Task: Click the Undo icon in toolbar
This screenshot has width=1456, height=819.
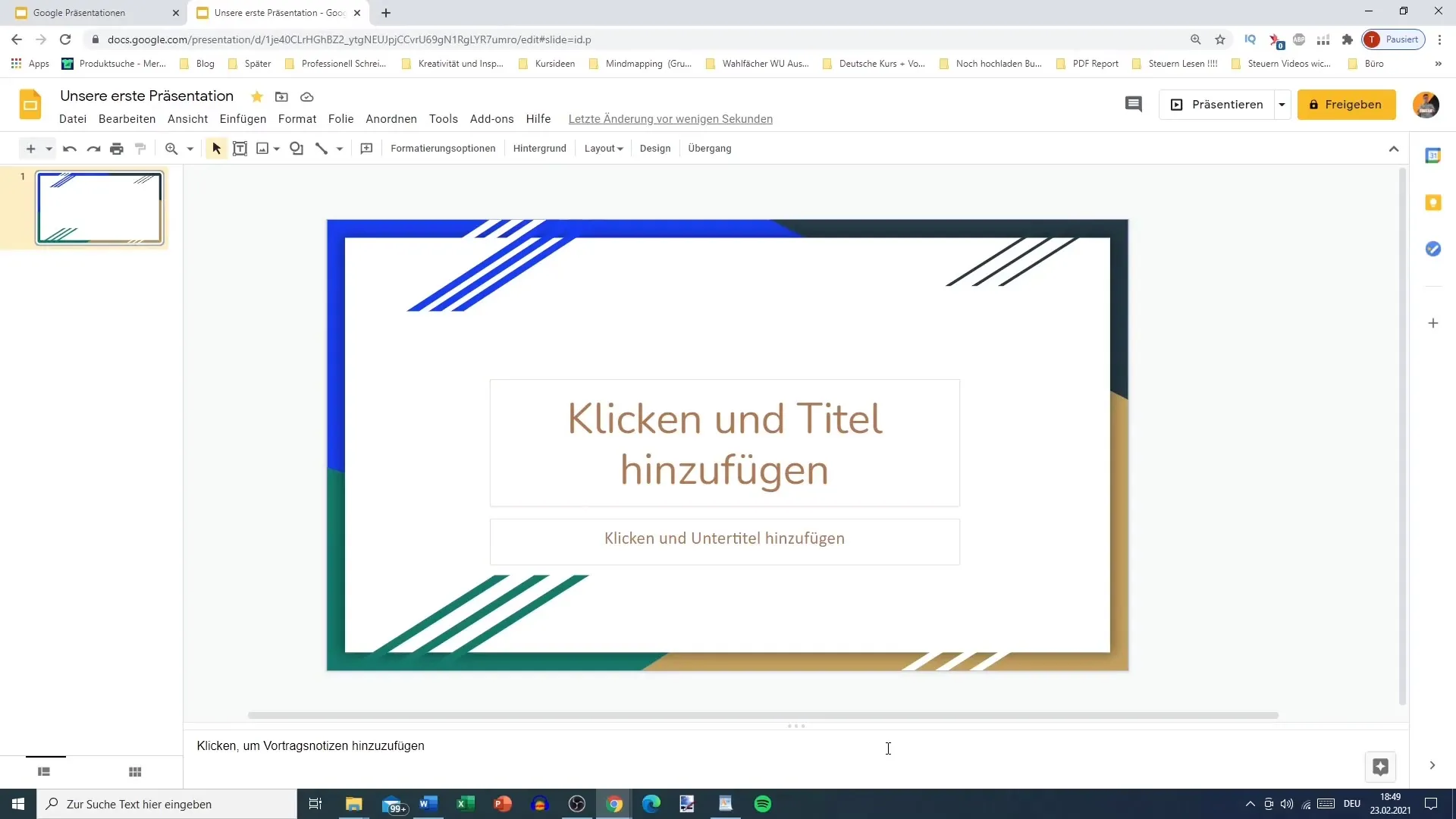Action: [x=69, y=148]
